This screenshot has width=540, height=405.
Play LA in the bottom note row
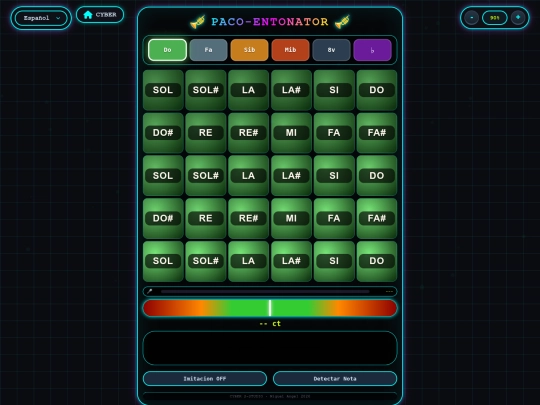tap(248, 261)
